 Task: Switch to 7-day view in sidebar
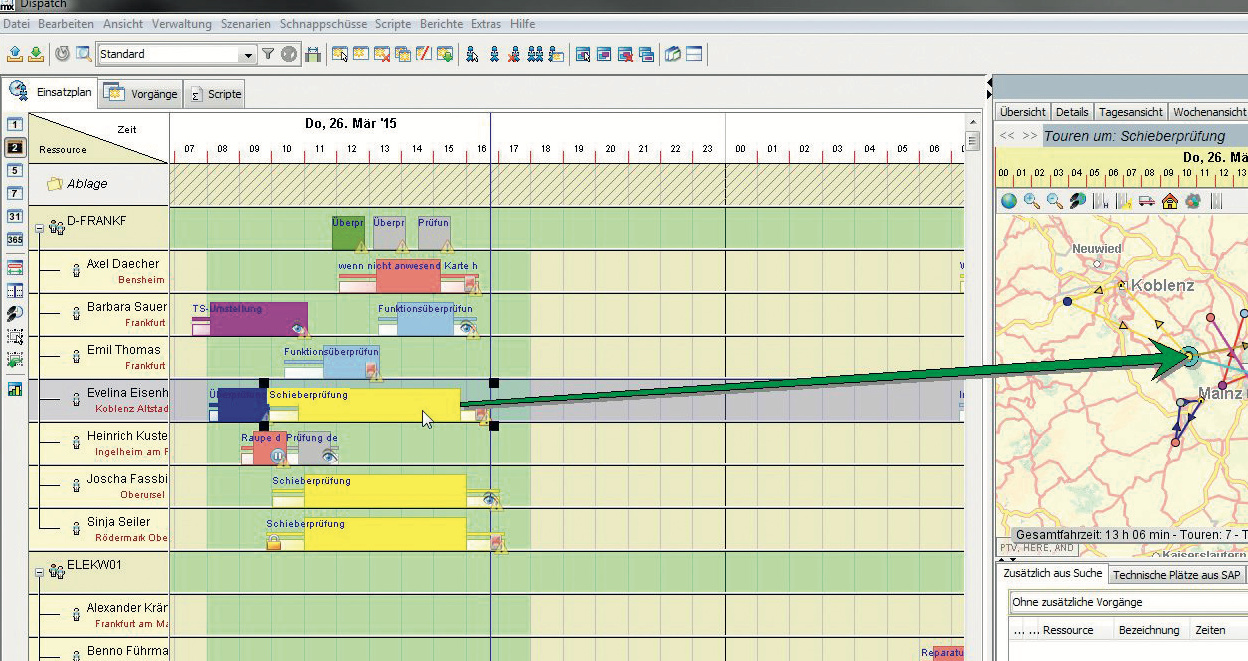[15, 192]
